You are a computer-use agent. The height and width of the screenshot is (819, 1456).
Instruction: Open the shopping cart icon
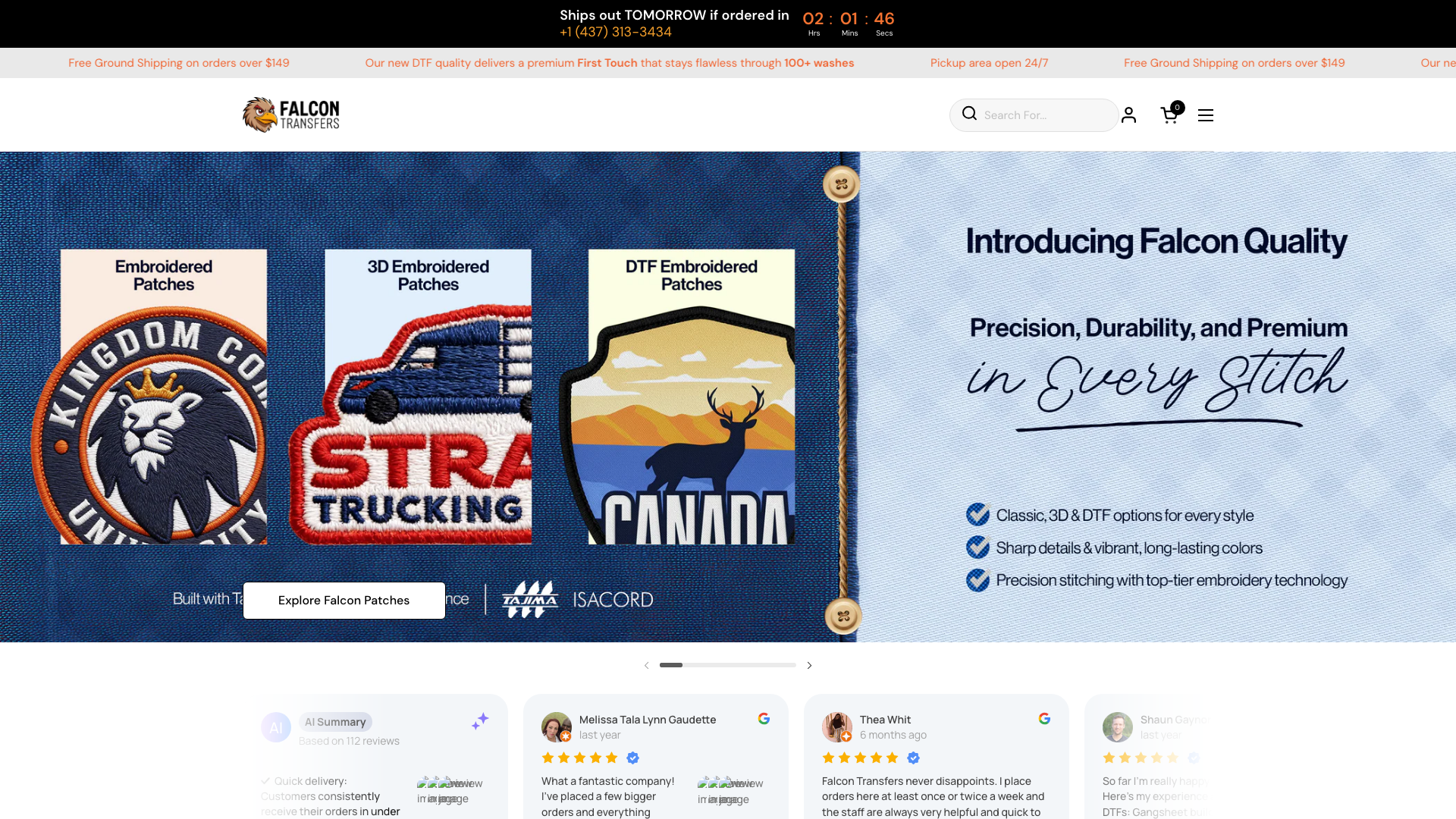1170,115
